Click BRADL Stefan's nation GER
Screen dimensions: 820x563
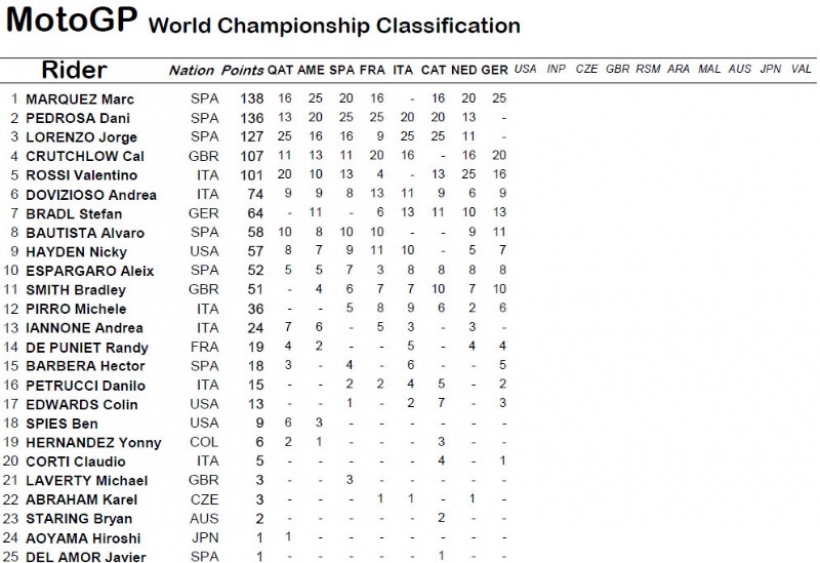coord(203,214)
